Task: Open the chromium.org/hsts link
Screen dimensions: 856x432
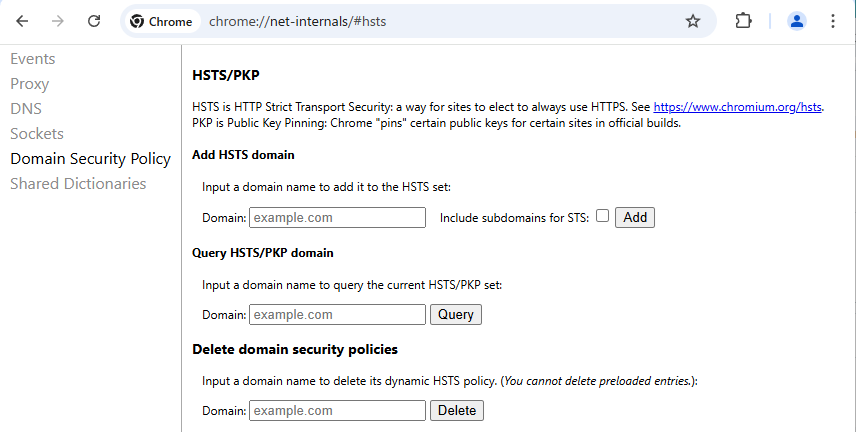Action: (737, 107)
